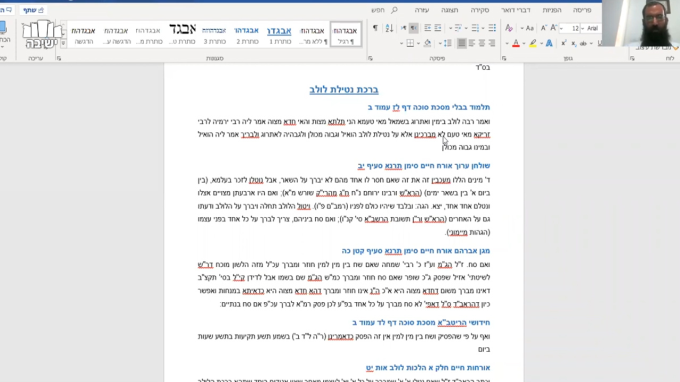Click the Change Case Aa icon
This screenshot has width=680, height=382.
click(530, 29)
